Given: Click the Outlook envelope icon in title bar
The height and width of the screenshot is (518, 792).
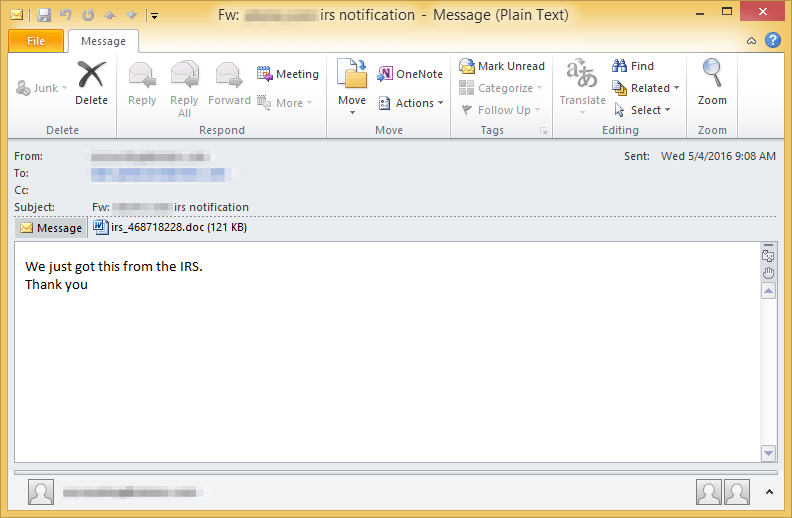Looking at the screenshot, I should click(x=17, y=15).
